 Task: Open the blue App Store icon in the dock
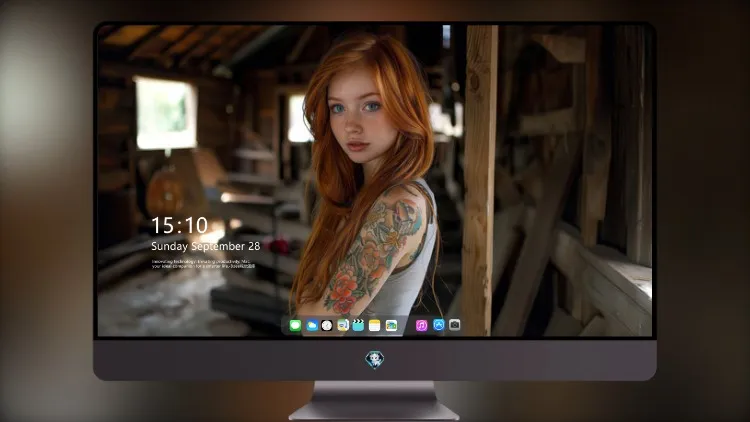click(439, 325)
